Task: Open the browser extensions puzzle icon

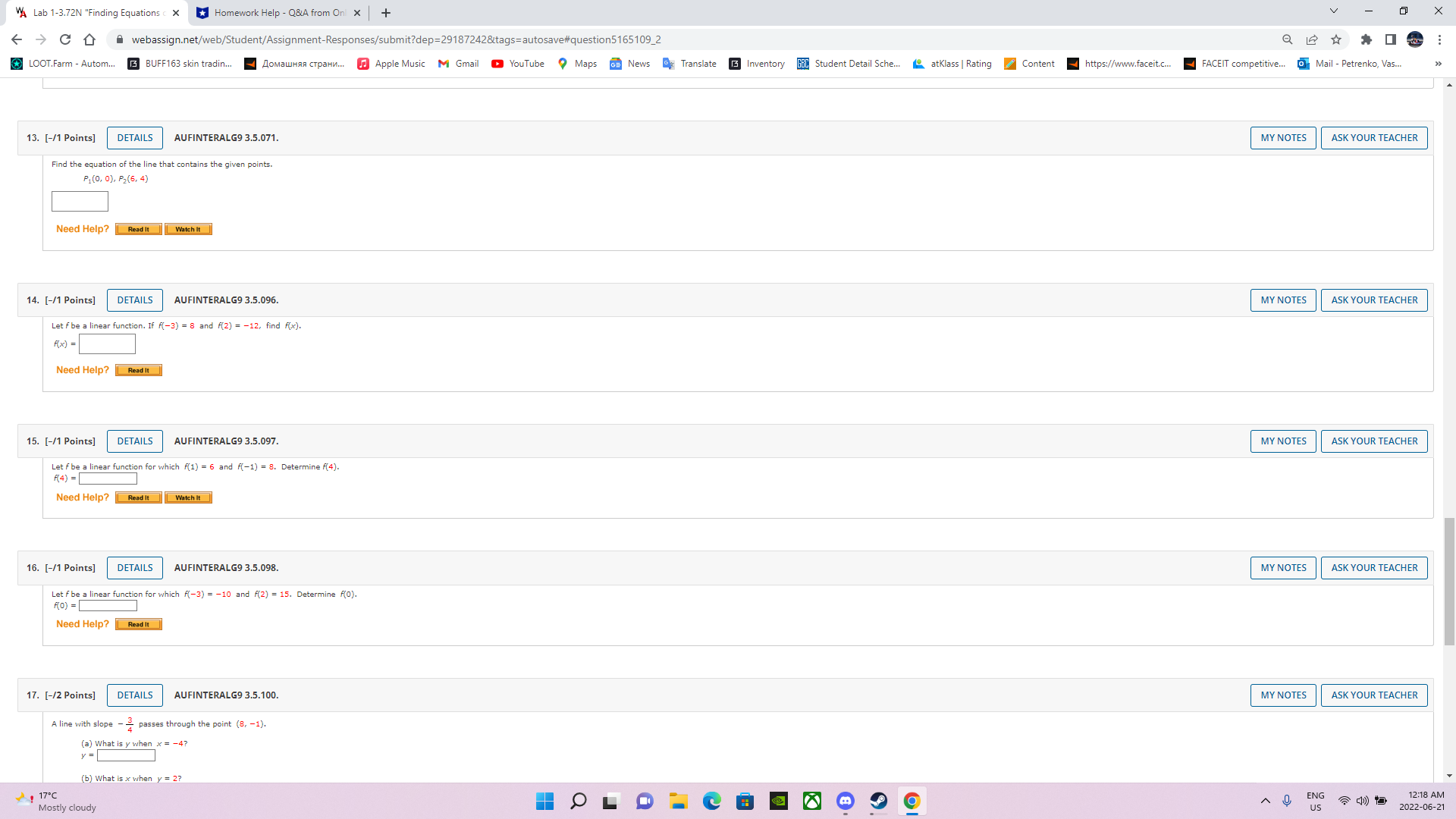Action: (1367, 39)
